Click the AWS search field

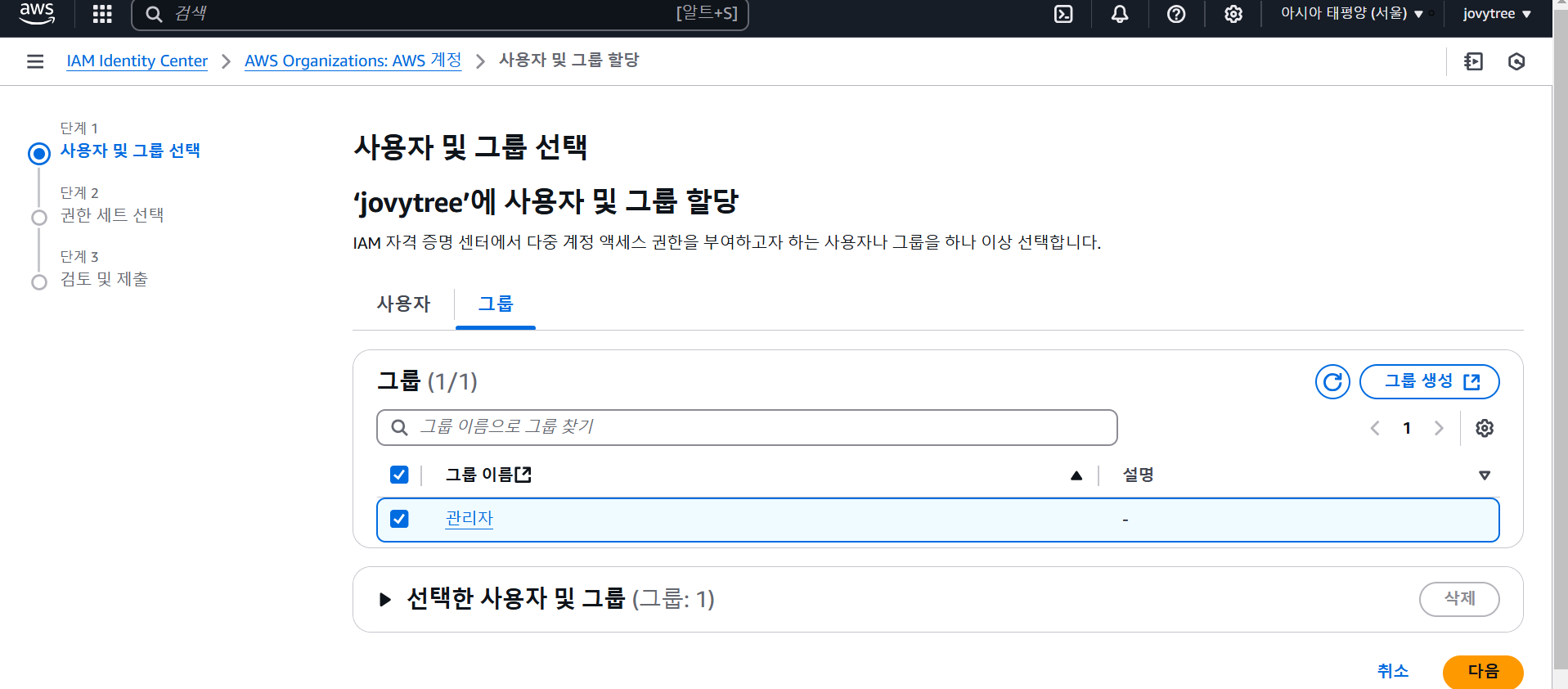tap(440, 14)
